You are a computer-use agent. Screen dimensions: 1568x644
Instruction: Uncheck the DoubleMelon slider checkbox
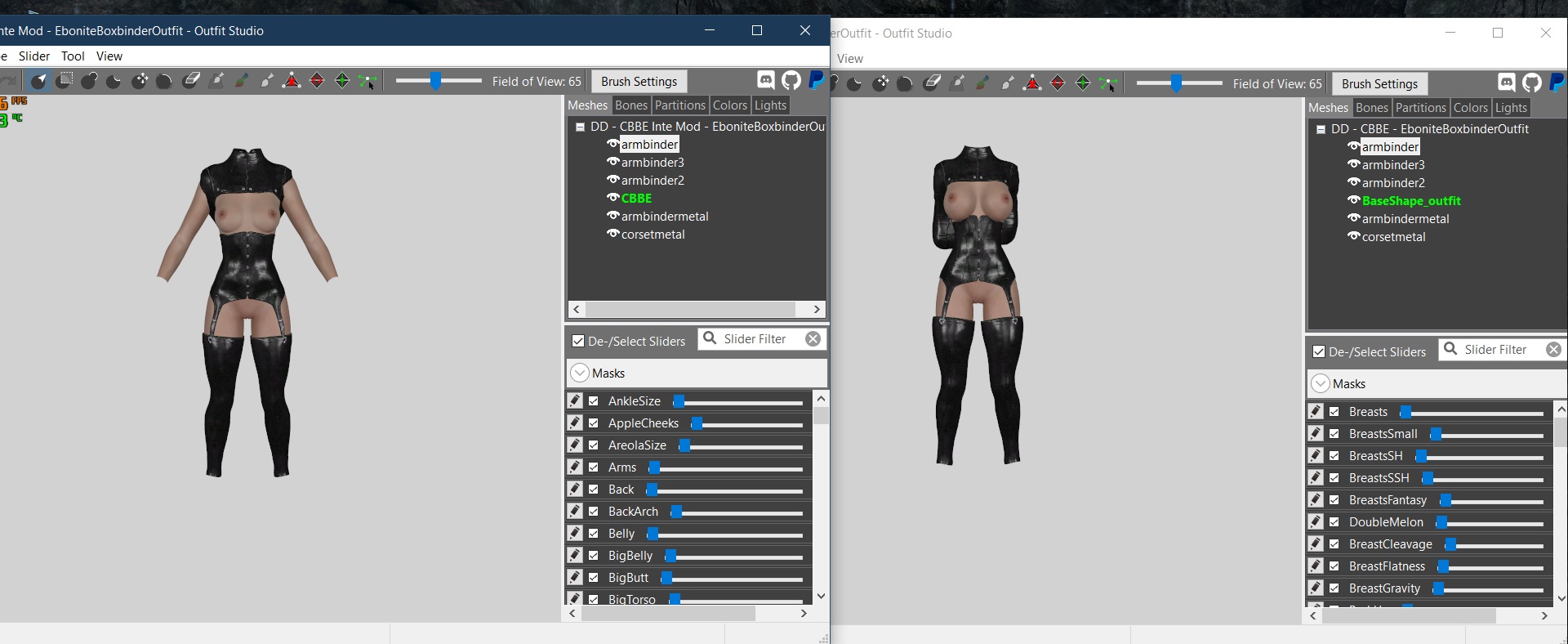click(1334, 521)
